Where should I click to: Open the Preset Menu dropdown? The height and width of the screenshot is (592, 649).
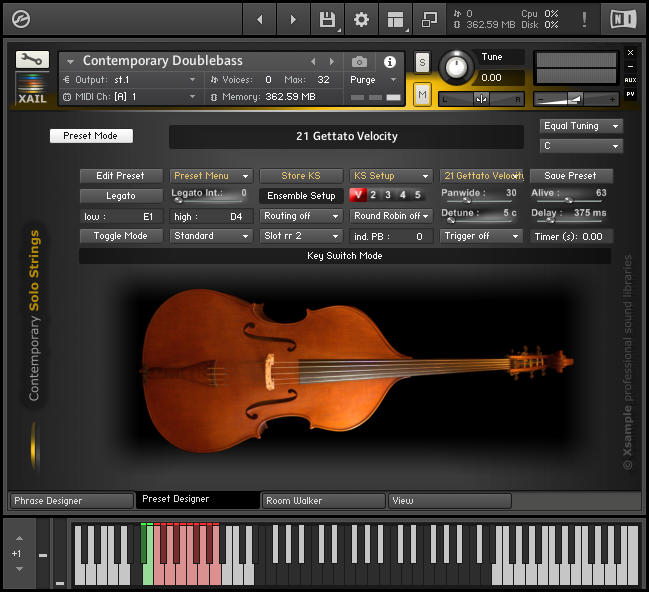(x=211, y=176)
